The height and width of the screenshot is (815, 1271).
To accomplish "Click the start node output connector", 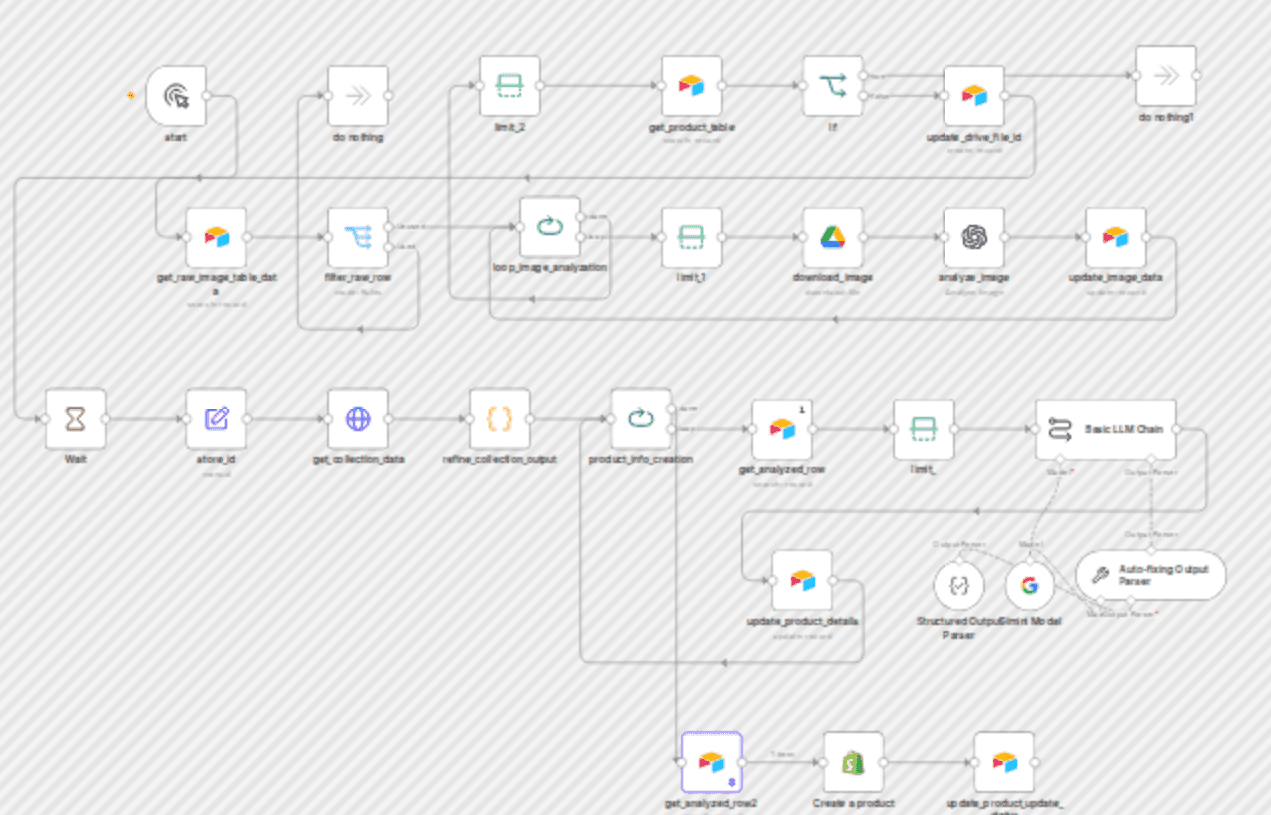I will point(207,96).
